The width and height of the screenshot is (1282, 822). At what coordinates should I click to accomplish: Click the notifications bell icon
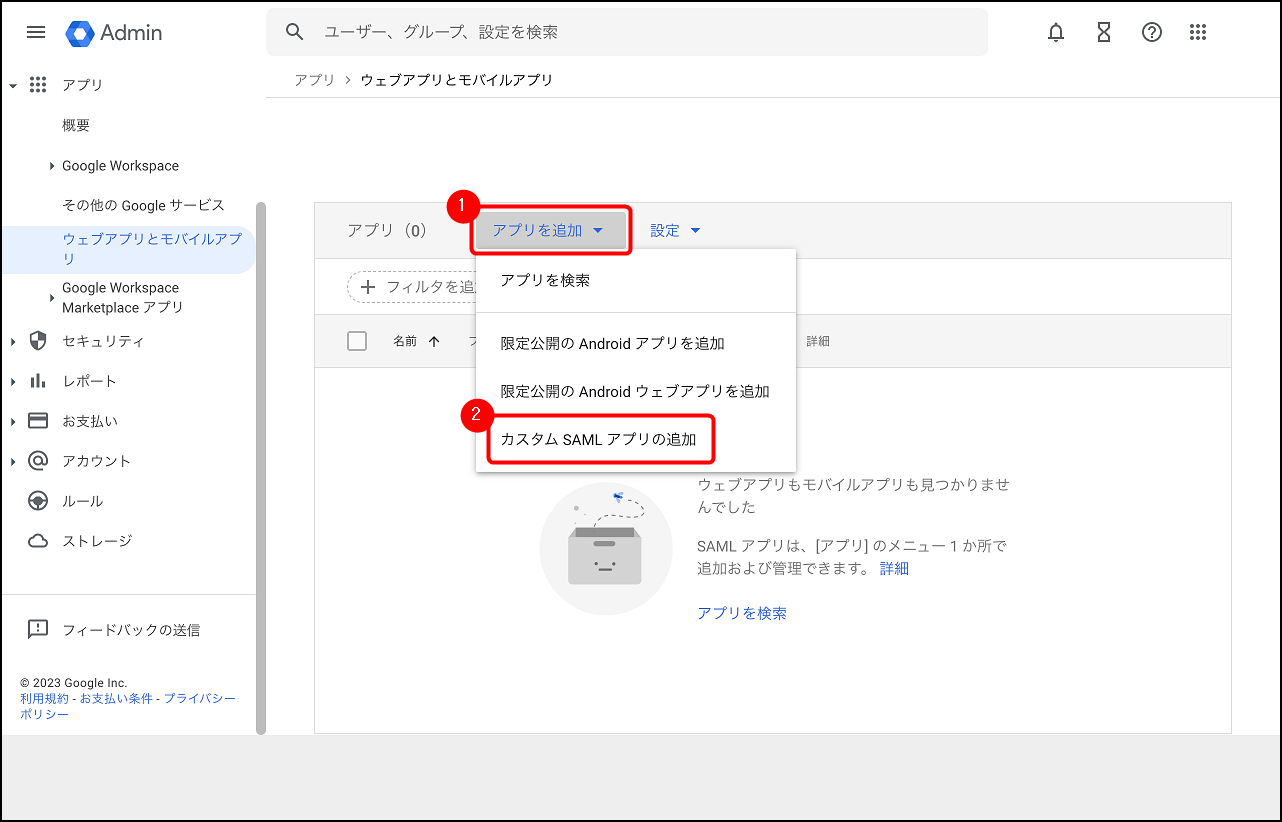1056,32
